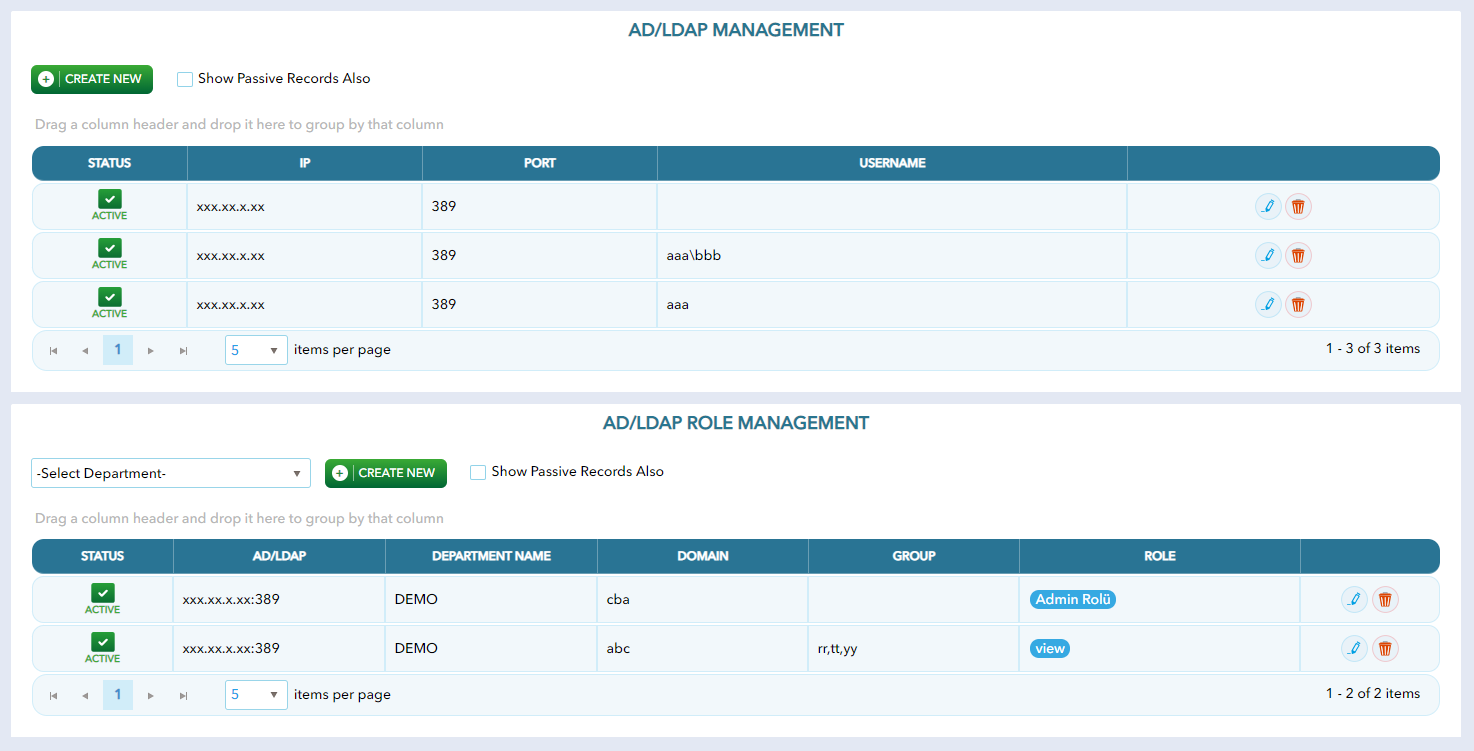The width and height of the screenshot is (1474, 751).
Task: Toggle active status of cba domain record
Action: click(x=102, y=593)
